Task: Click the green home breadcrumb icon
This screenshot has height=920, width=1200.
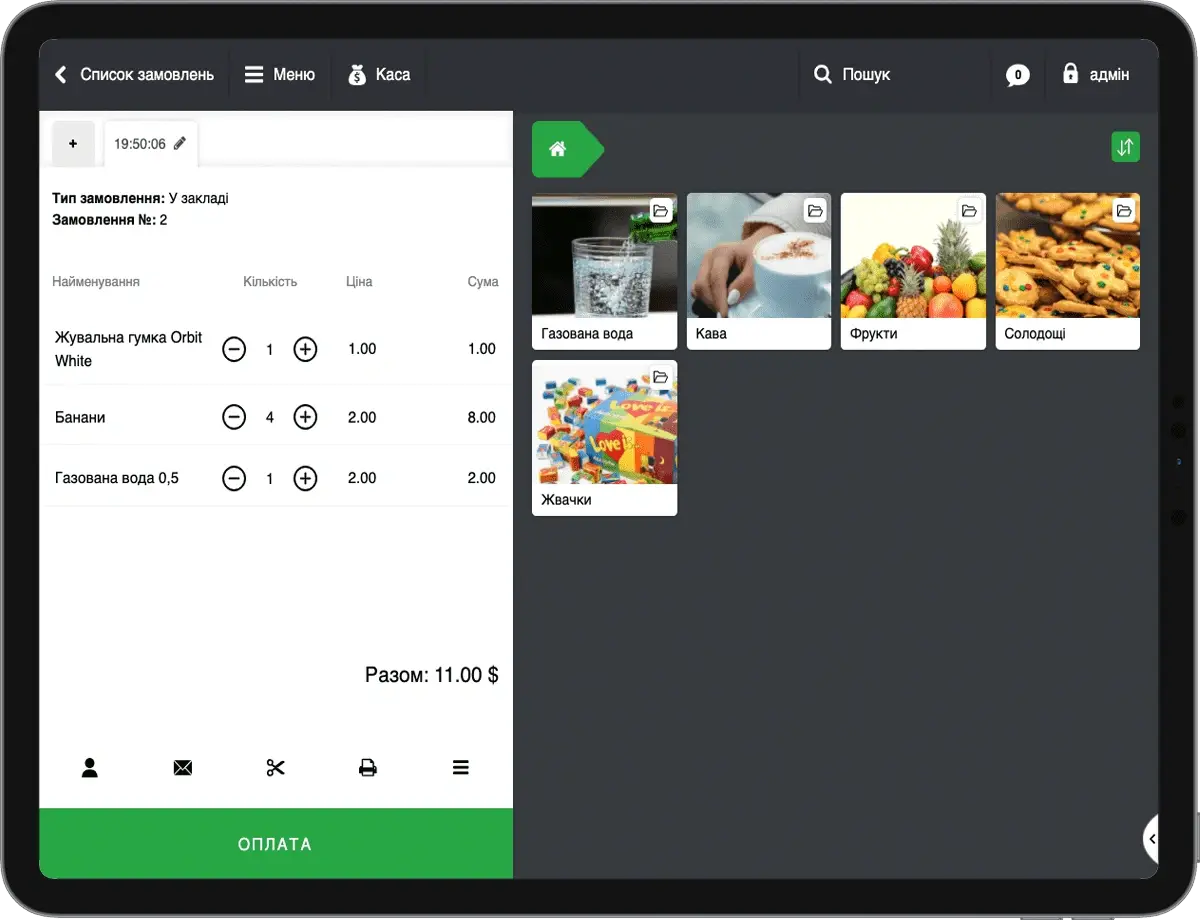Action: pyautogui.click(x=558, y=149)
